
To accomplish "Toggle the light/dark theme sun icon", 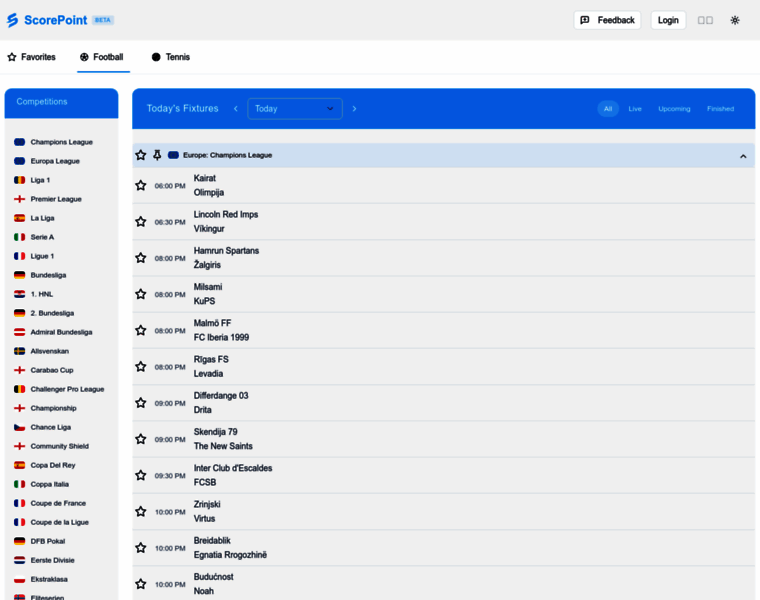I will (x=735, y=20).
